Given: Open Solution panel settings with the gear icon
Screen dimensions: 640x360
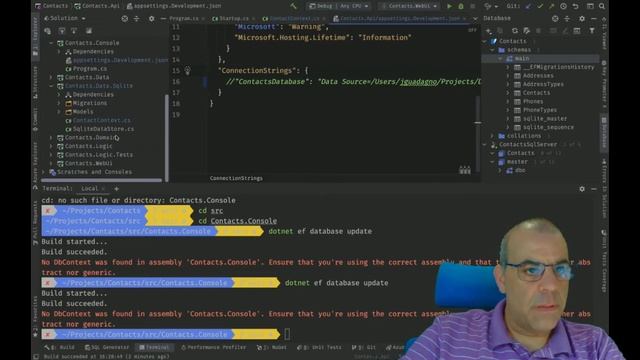Looking at the screenshot, I should tap(151, 18).
